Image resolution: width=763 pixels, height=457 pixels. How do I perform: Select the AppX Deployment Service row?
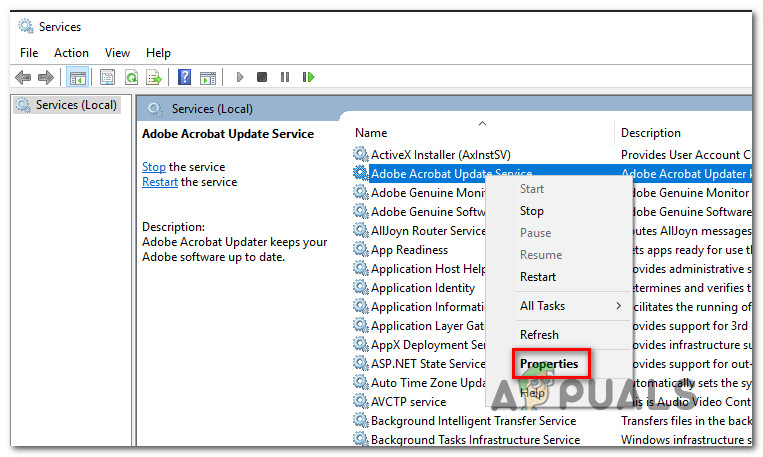[x=428, y=345]
